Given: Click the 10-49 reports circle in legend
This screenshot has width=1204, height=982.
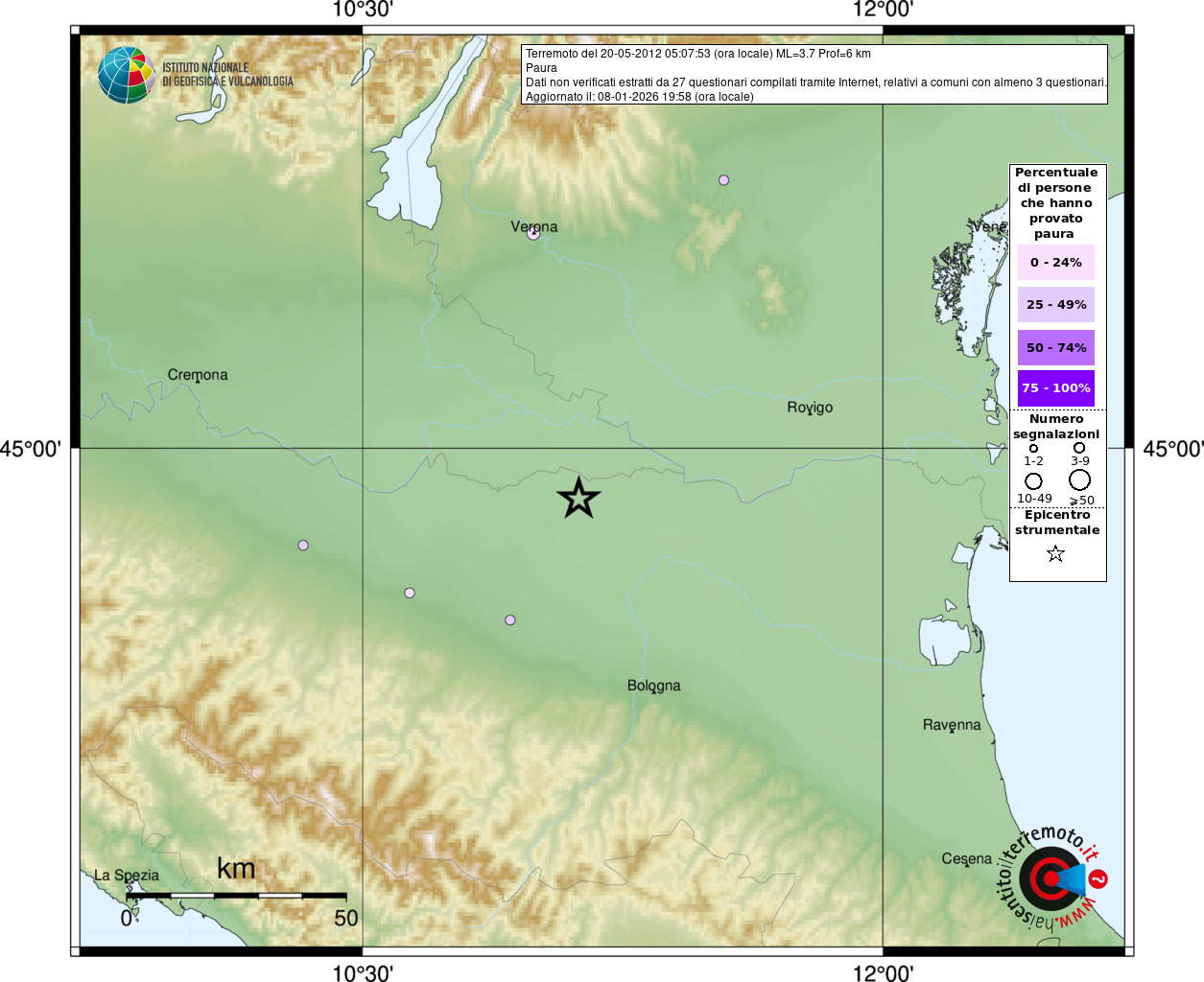Looking at the screenshot, I should (1033, 480).
